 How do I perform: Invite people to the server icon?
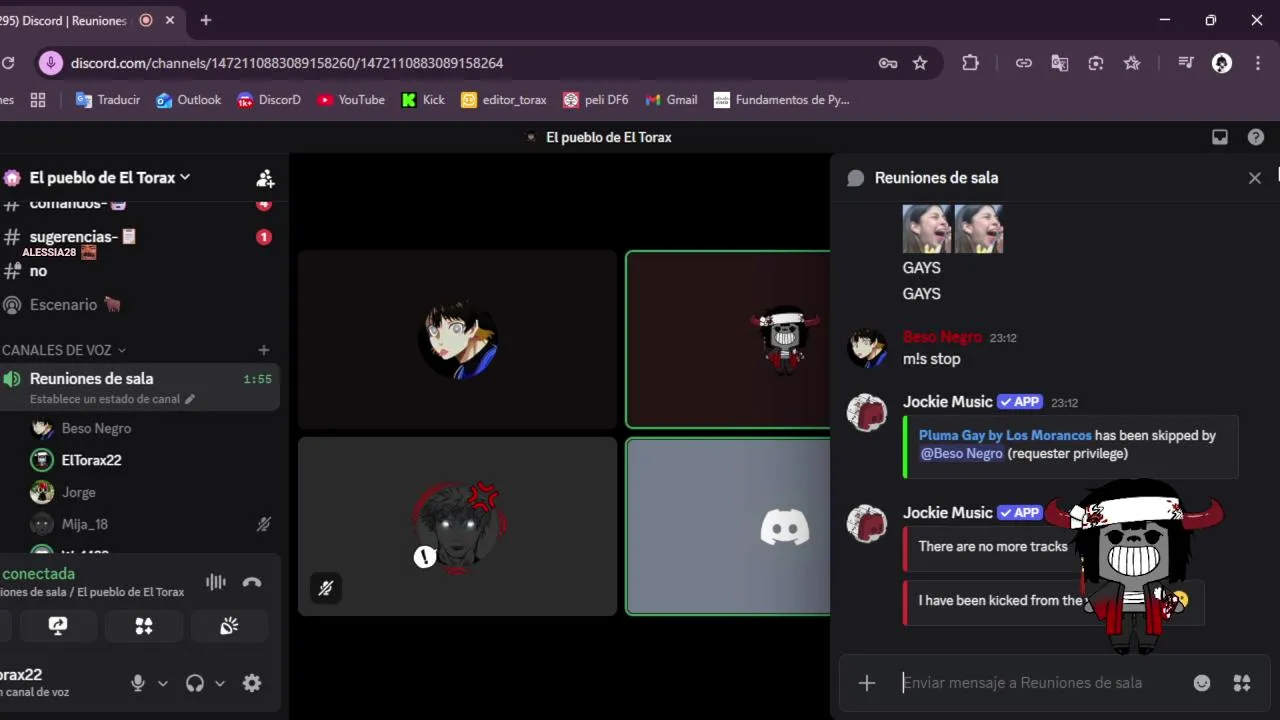click(265, 178)
